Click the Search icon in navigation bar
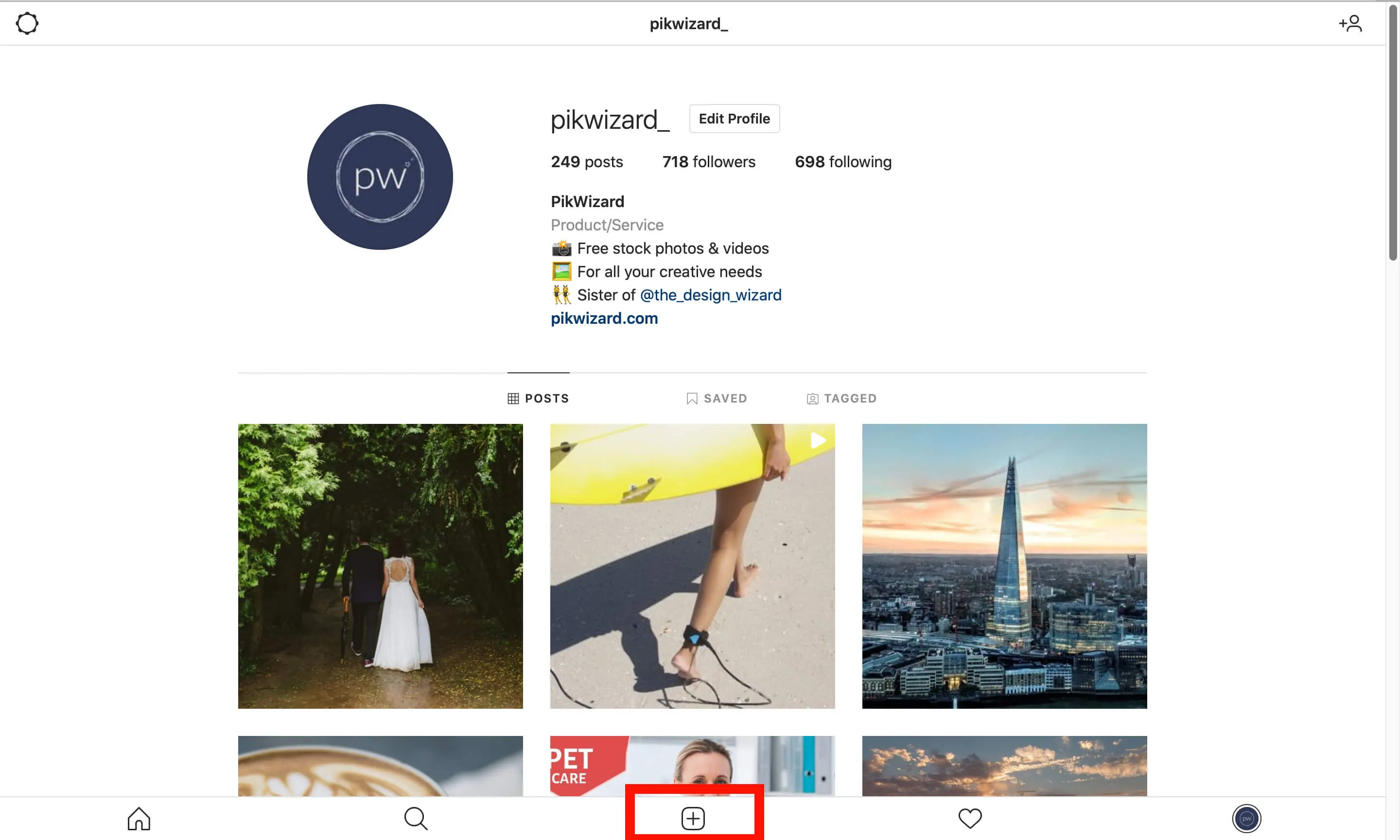Viewport: 1400px width, 840px height. point(415,819)
